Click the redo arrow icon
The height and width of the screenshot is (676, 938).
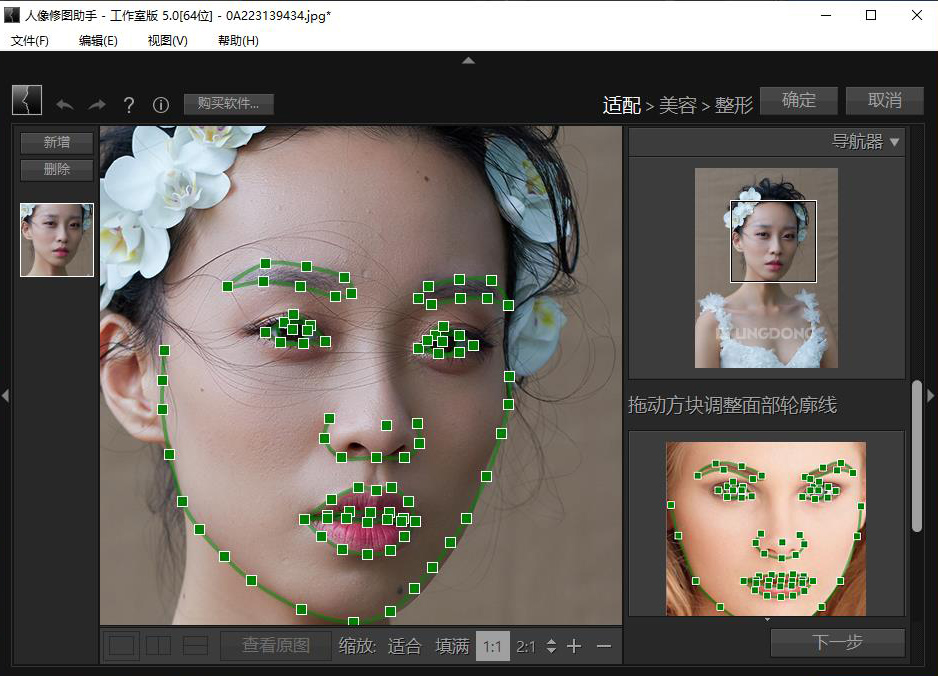[x=97, y=104]
